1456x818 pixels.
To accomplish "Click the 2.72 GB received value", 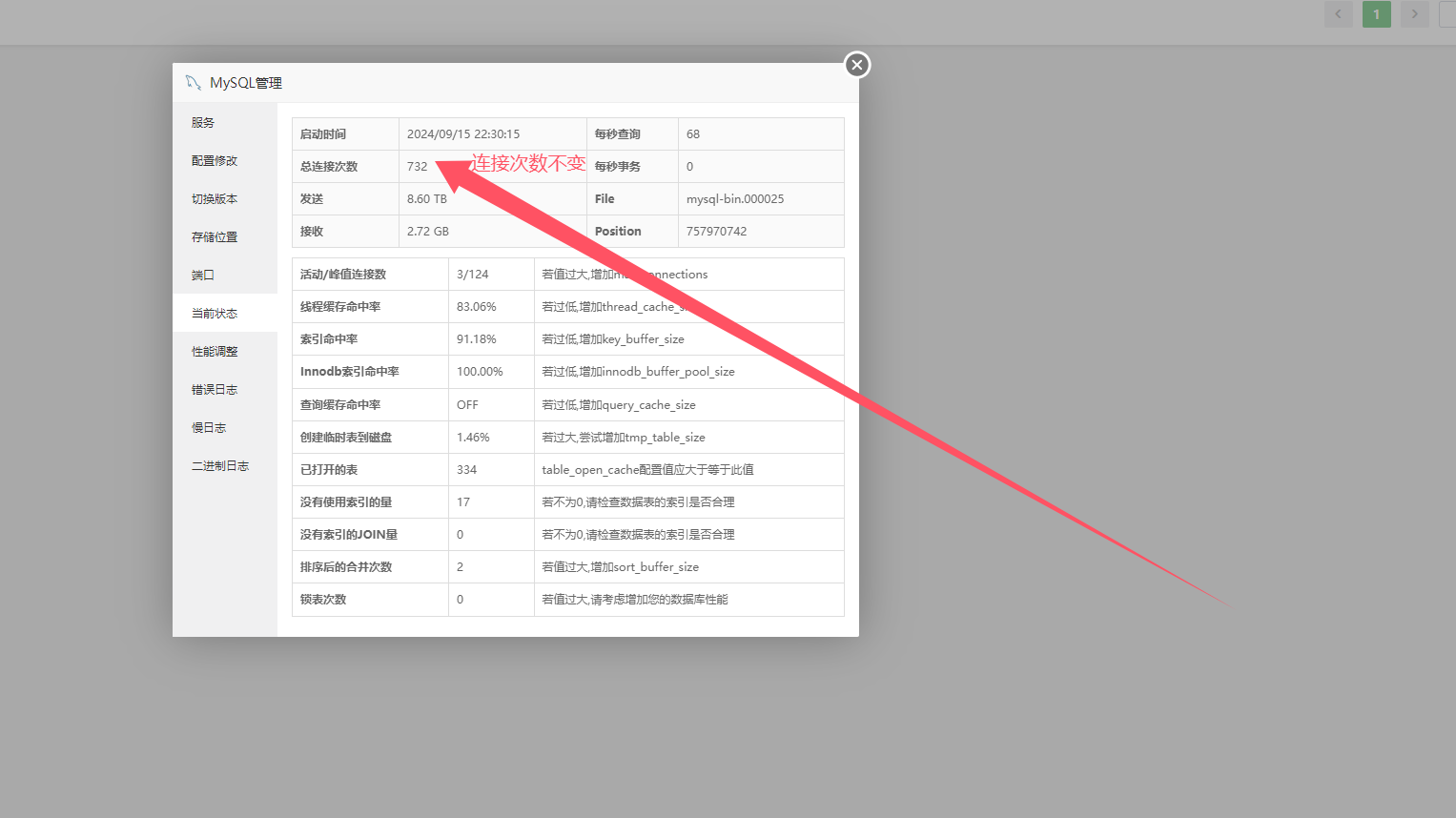I will pyautogui.click(x=428, y=232).
